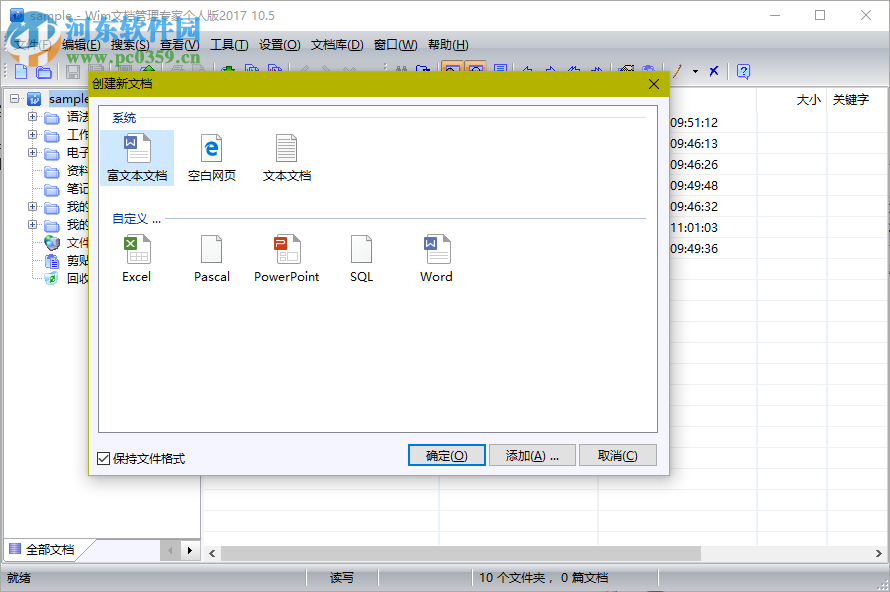Click the 自定义 ... section link
The height and width of the screenshot is (592, 890).
tap(136, 219)
